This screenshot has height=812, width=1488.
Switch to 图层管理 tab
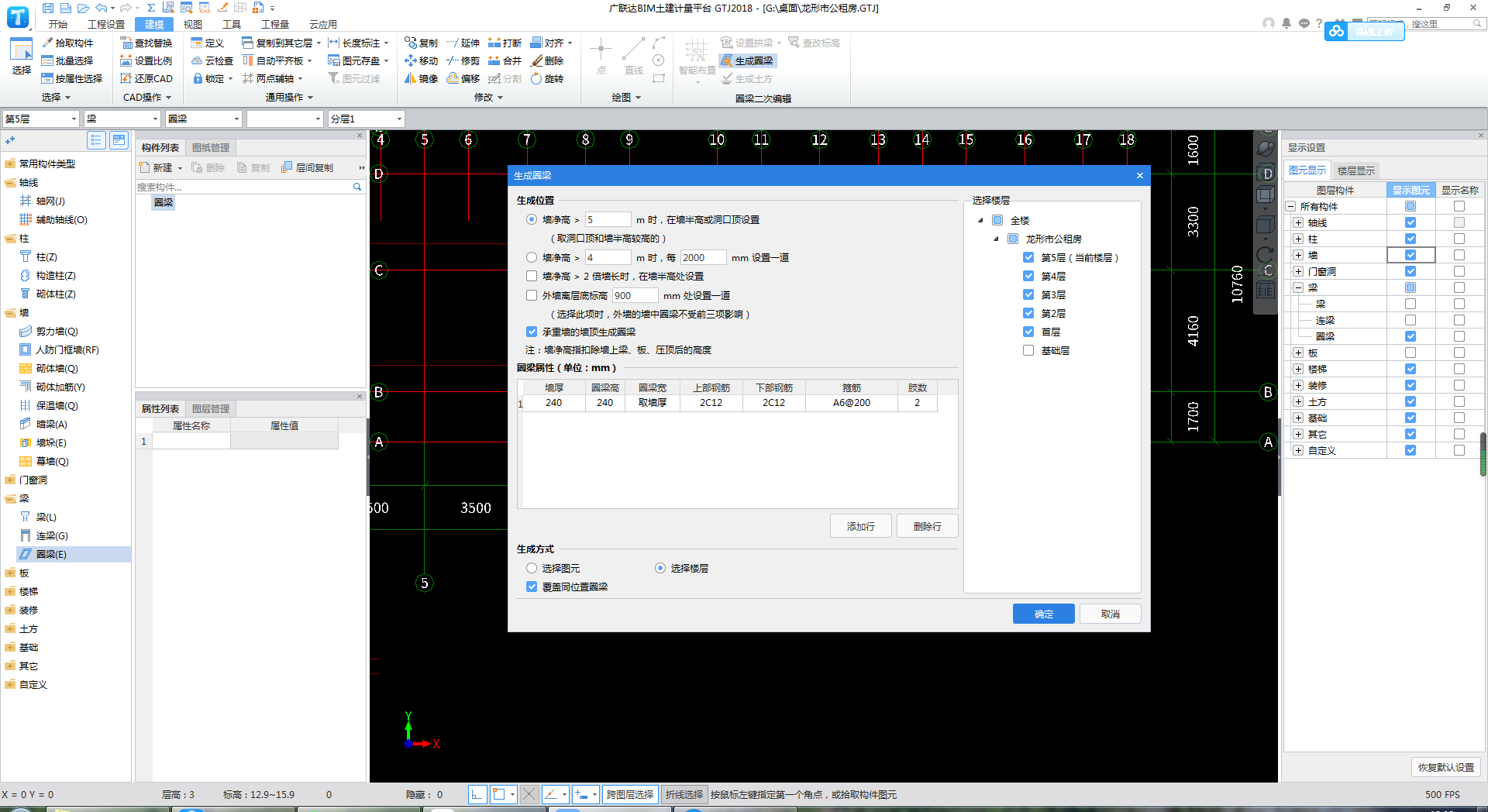click(x=211, y=408)
